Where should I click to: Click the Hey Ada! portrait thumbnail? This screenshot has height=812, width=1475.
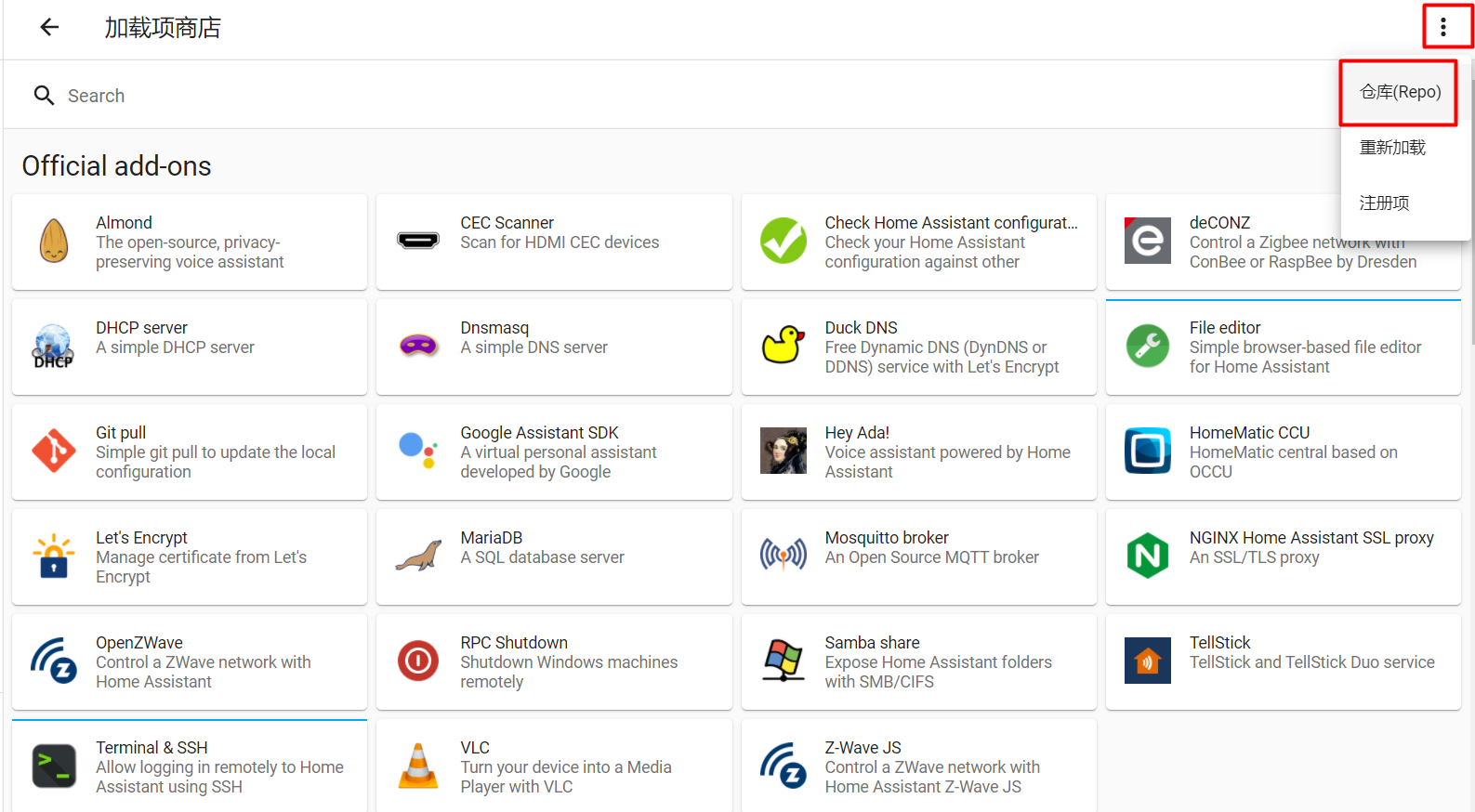pos(784,452)
